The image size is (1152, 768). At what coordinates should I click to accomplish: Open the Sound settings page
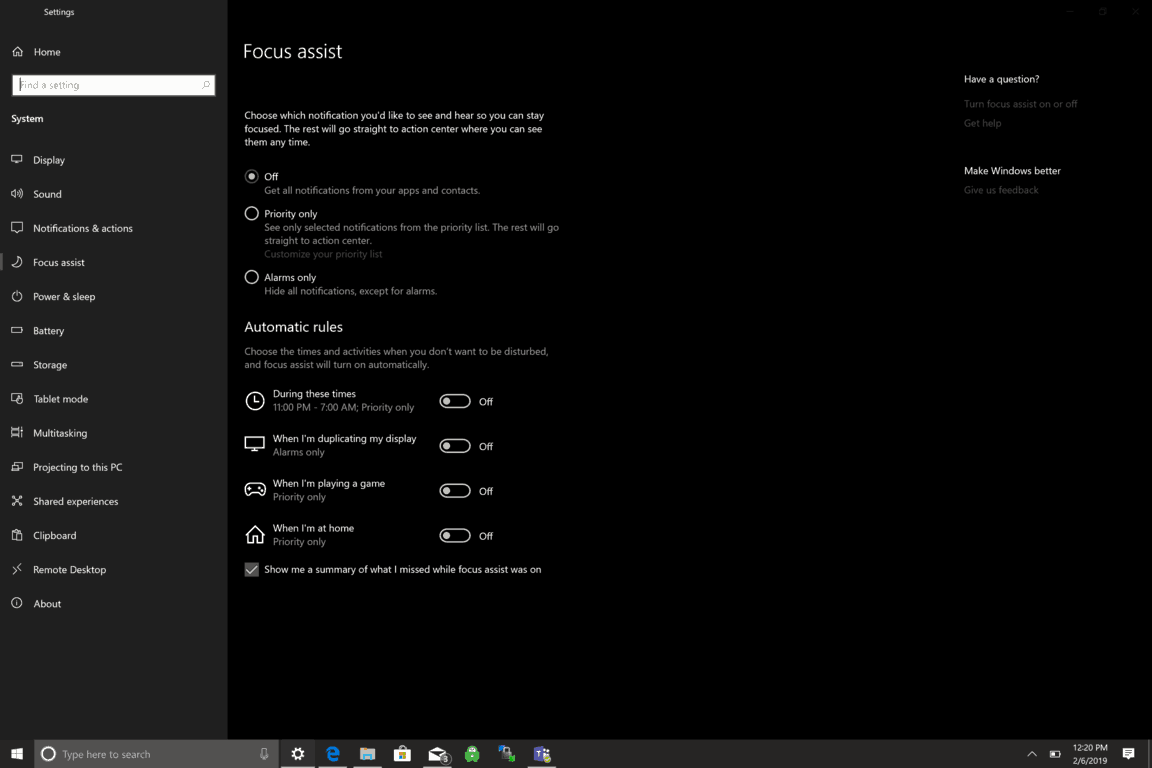tap(47, 194)
